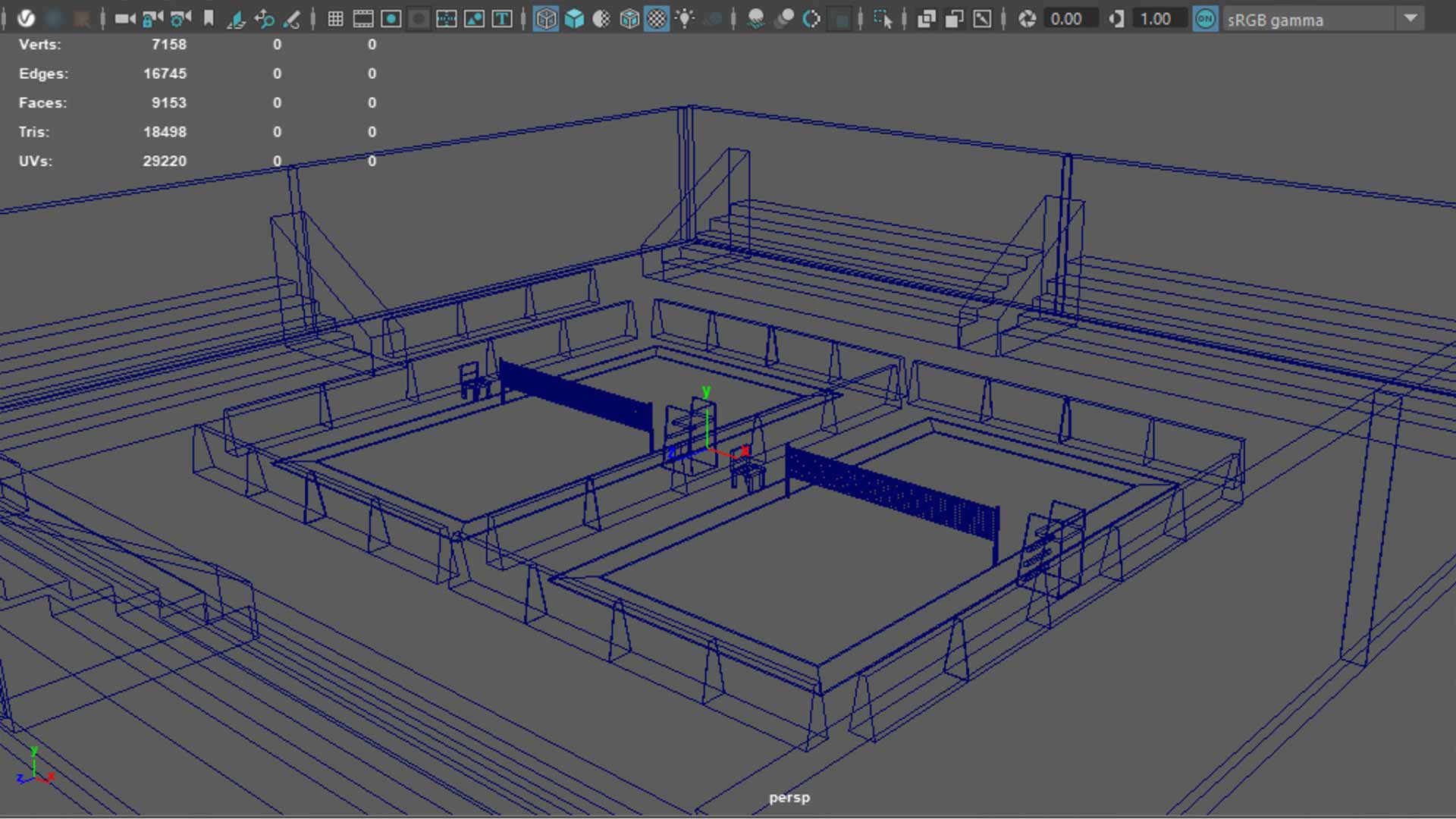Click the Image Plane icon
This screenshot has height=819, width=1456.
click(236, 19)
